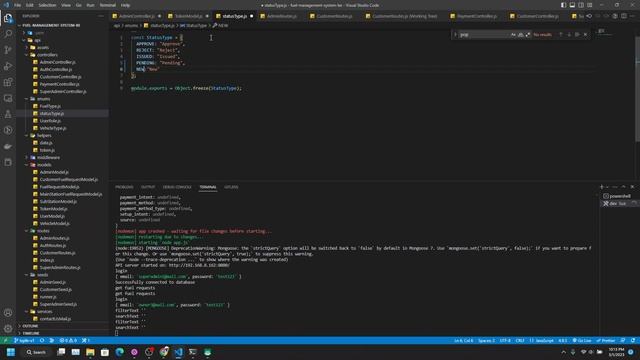Screen dimensions: 640x360
Task: Open the Search view in activity bar
Action: (x=8, y=34)
